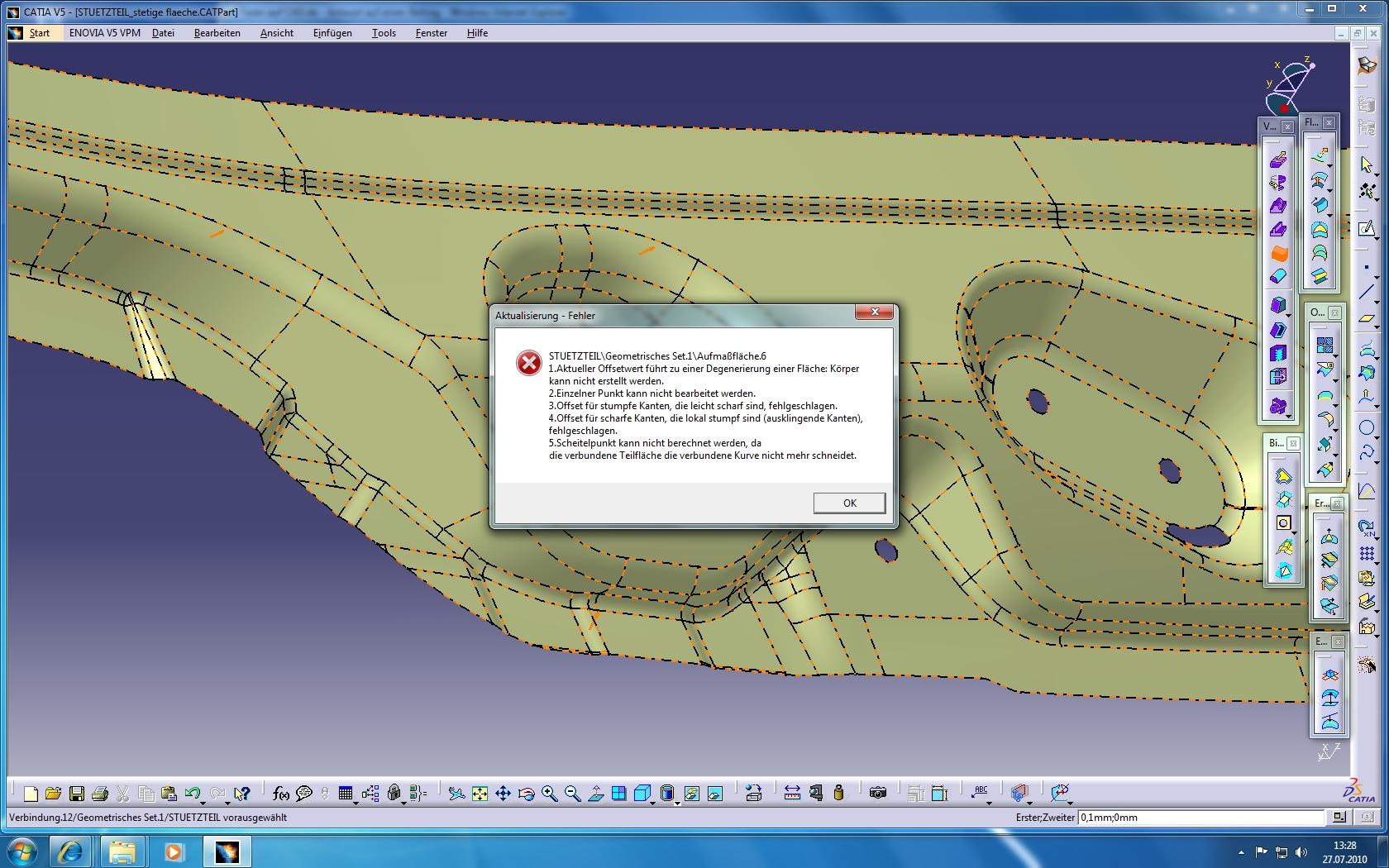Expand the Join icon dropdown in O... palette
This screenshot has width=1389, height=868.
1334,355
